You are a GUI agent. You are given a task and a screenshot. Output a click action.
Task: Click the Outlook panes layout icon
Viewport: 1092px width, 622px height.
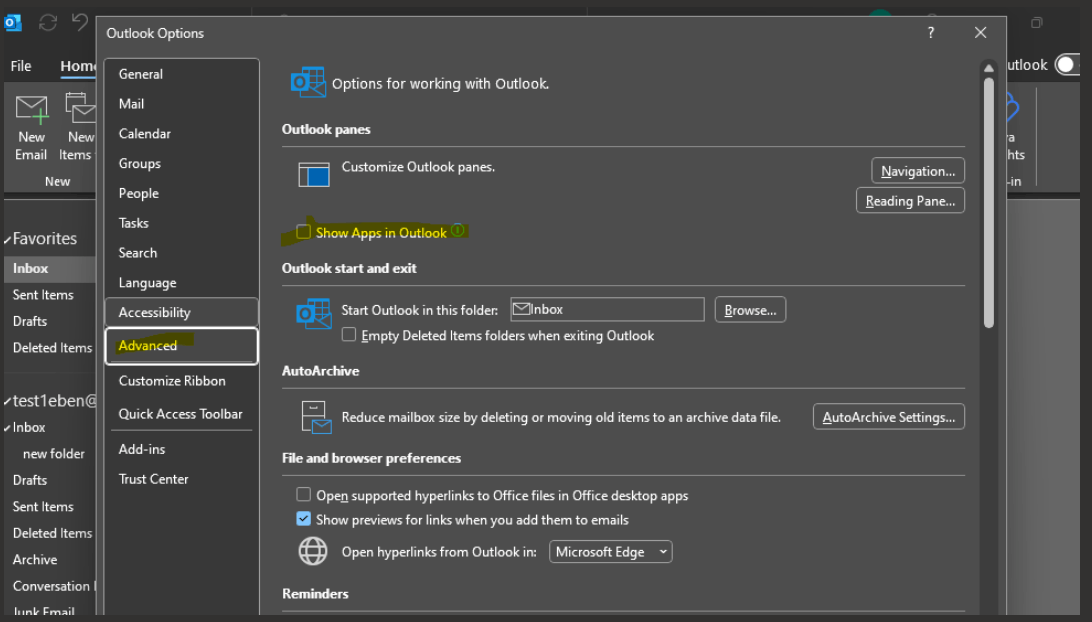[314, 174]
